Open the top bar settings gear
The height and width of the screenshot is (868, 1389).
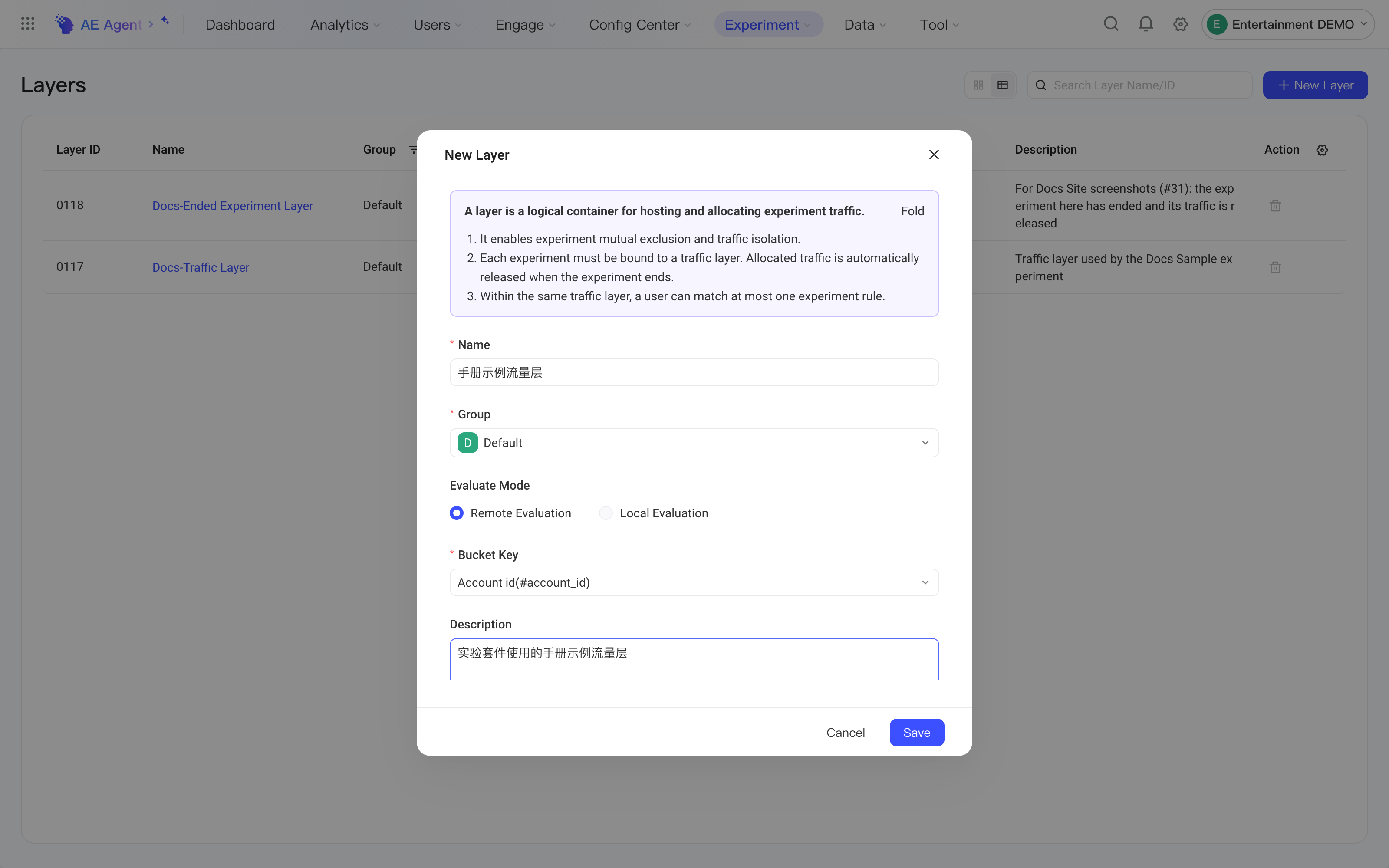tap(1180, 24)
